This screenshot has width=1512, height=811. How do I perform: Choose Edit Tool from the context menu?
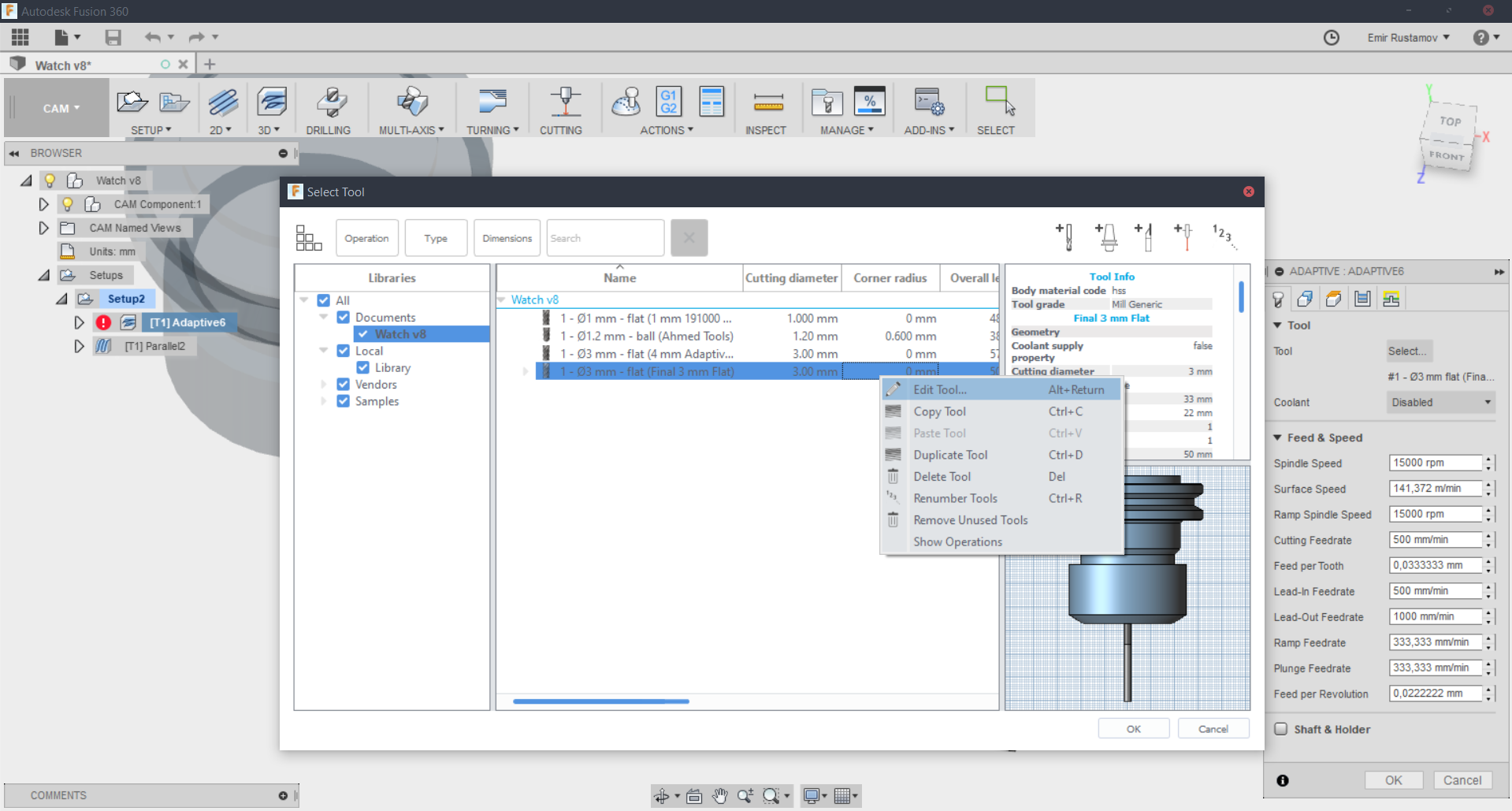(1001, 389)
